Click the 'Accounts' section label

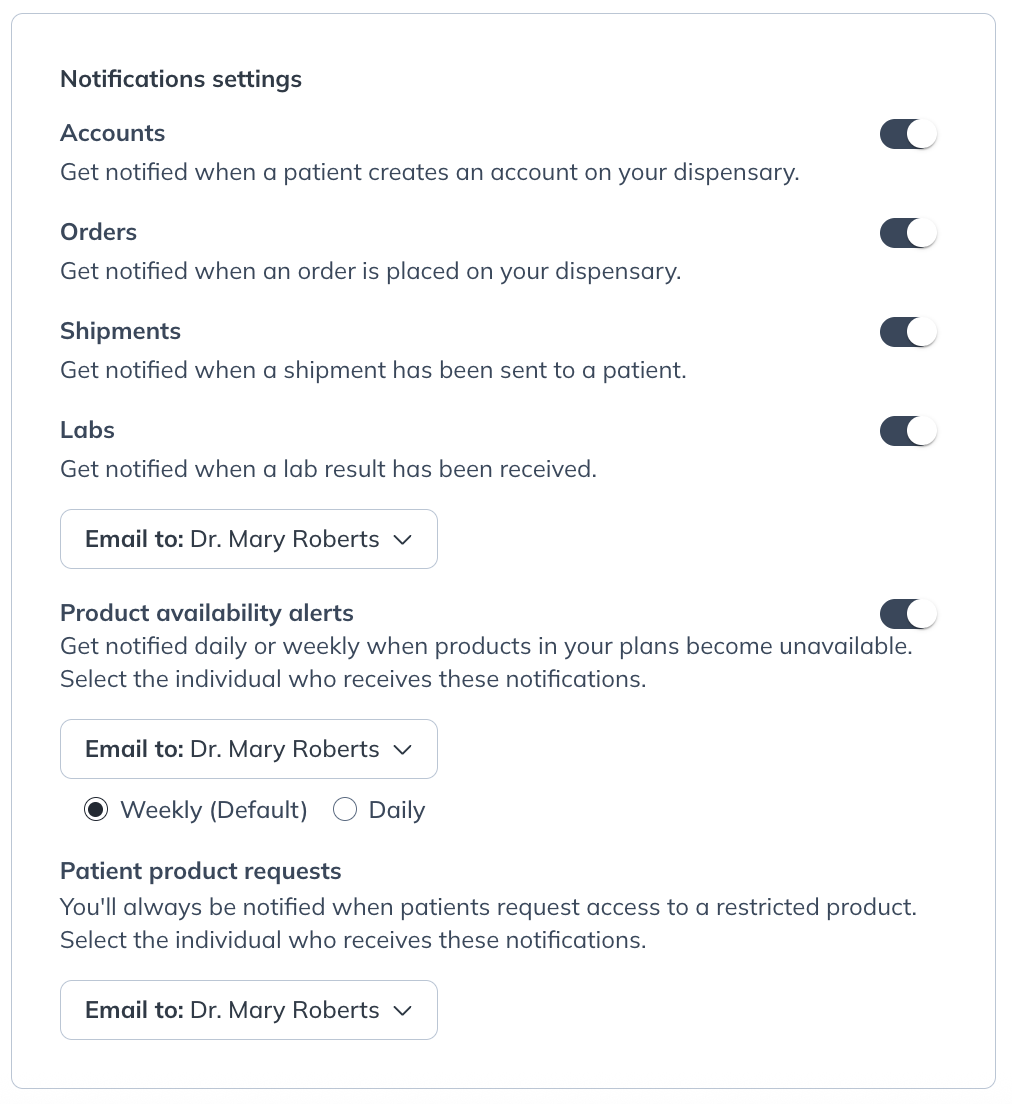[x=113, y=133]
